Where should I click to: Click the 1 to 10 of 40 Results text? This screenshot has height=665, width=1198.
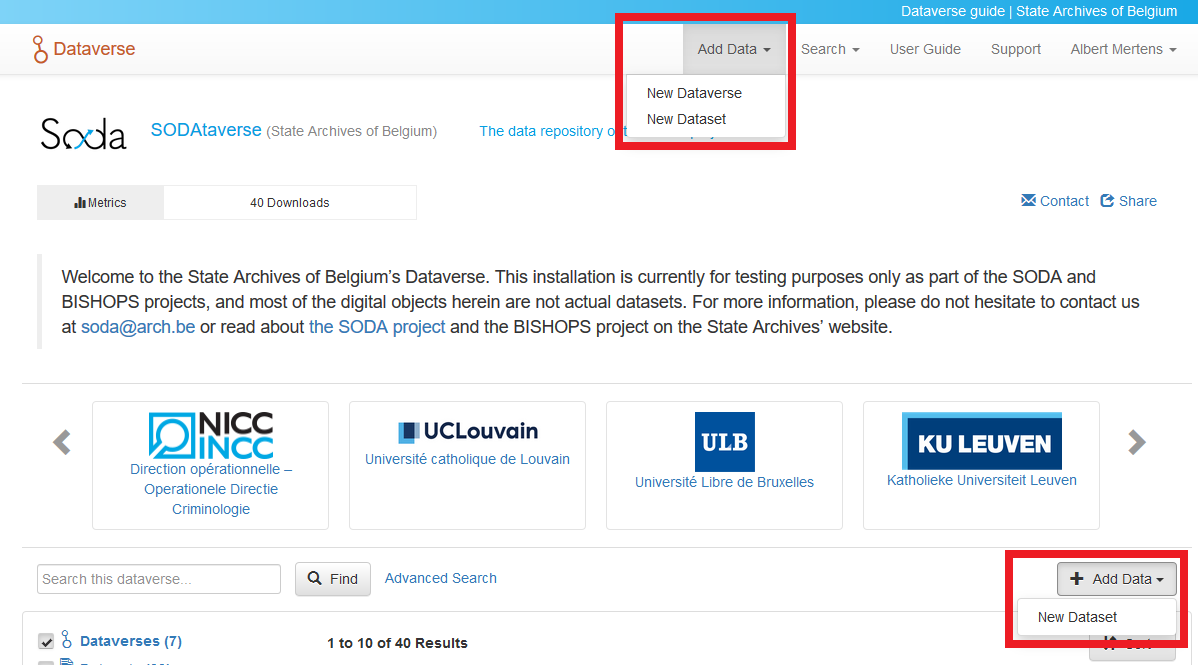tap(397, 643)
